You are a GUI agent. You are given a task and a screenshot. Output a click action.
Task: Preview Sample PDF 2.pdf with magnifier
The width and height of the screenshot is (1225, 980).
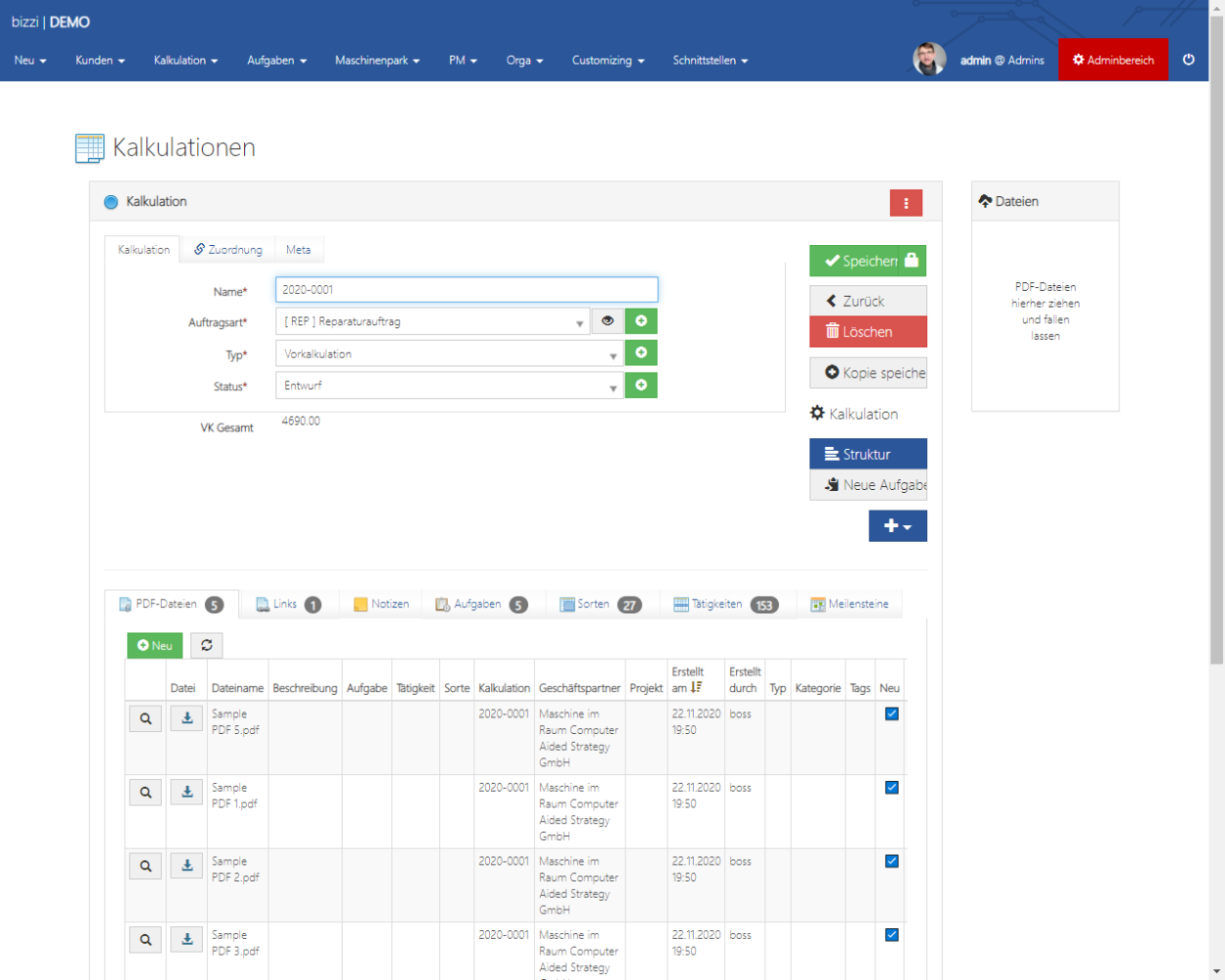146,866
